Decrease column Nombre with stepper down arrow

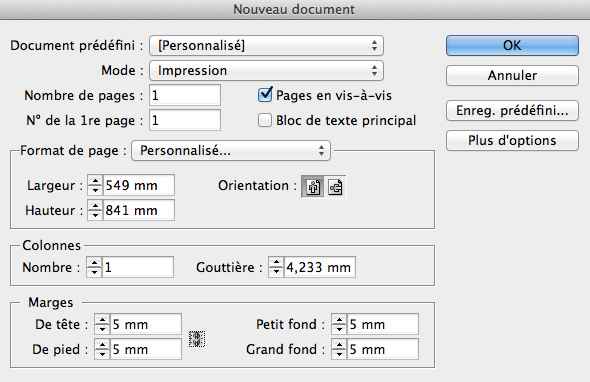94,272
